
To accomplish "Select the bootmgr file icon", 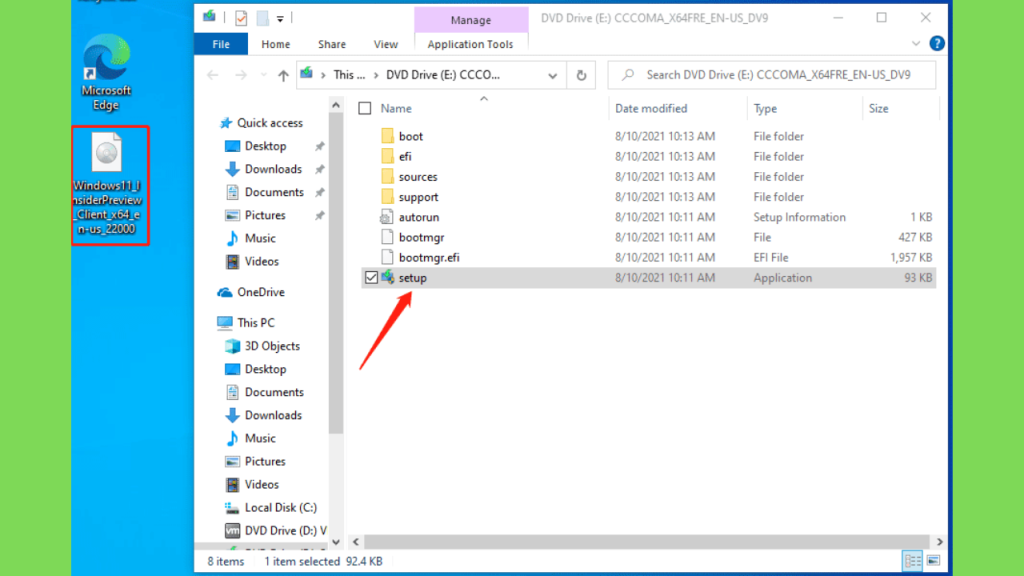I will (387, 237).
